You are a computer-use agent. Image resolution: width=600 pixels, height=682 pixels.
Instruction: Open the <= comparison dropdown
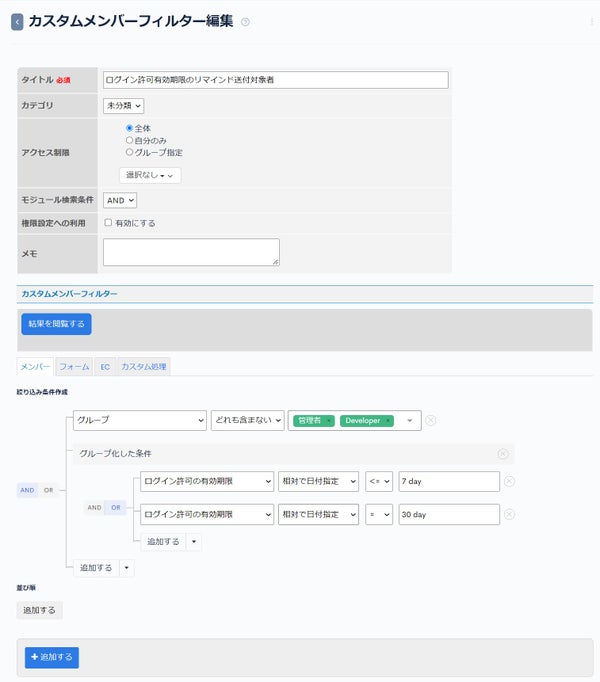tap(379, 481)
